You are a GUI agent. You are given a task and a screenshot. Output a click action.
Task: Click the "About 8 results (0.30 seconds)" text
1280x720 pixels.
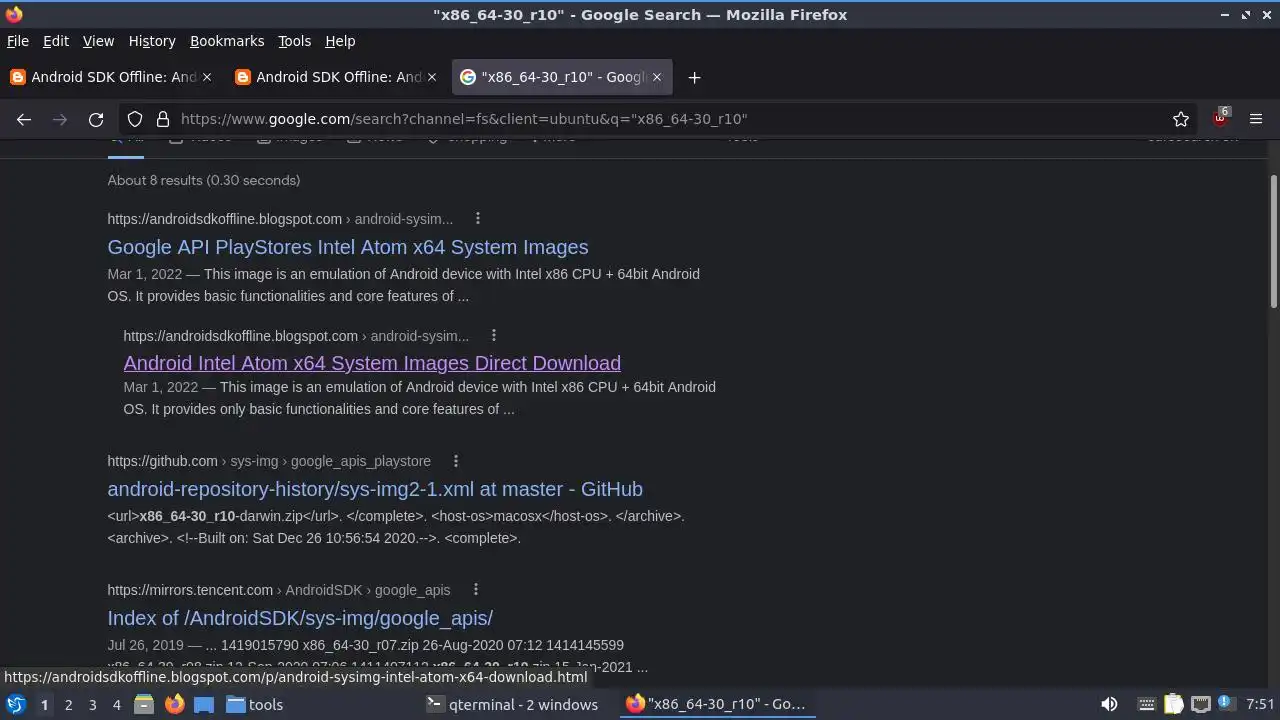pyautogui.click(x=204, y=180)
